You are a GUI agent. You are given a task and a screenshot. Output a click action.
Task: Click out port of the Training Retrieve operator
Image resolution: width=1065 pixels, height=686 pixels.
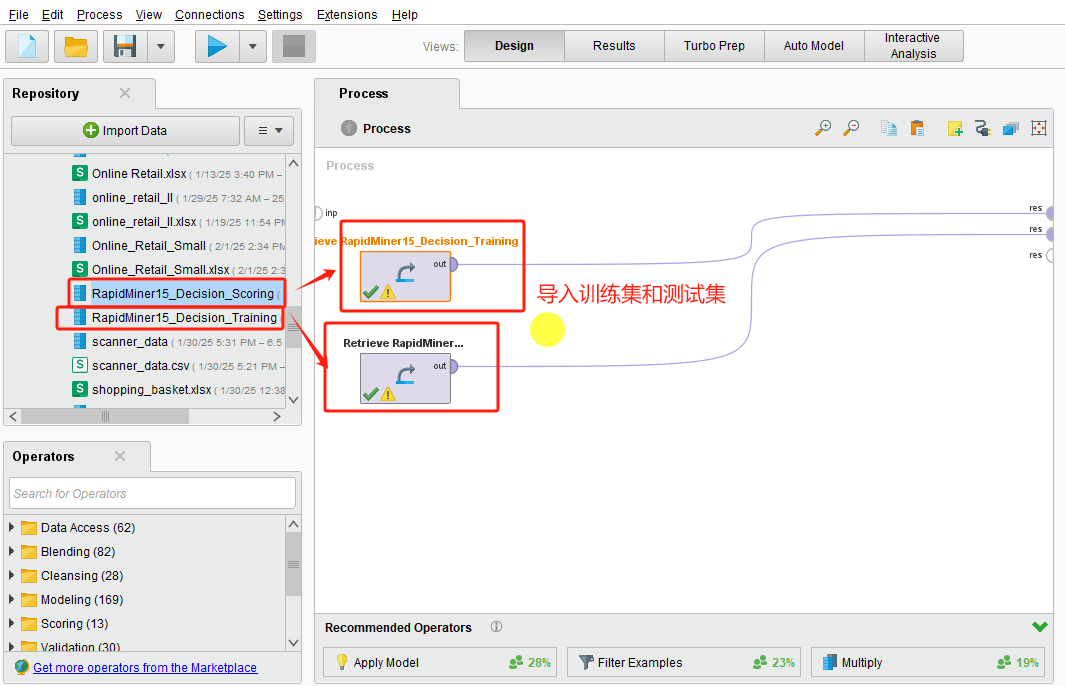point(453,264)
